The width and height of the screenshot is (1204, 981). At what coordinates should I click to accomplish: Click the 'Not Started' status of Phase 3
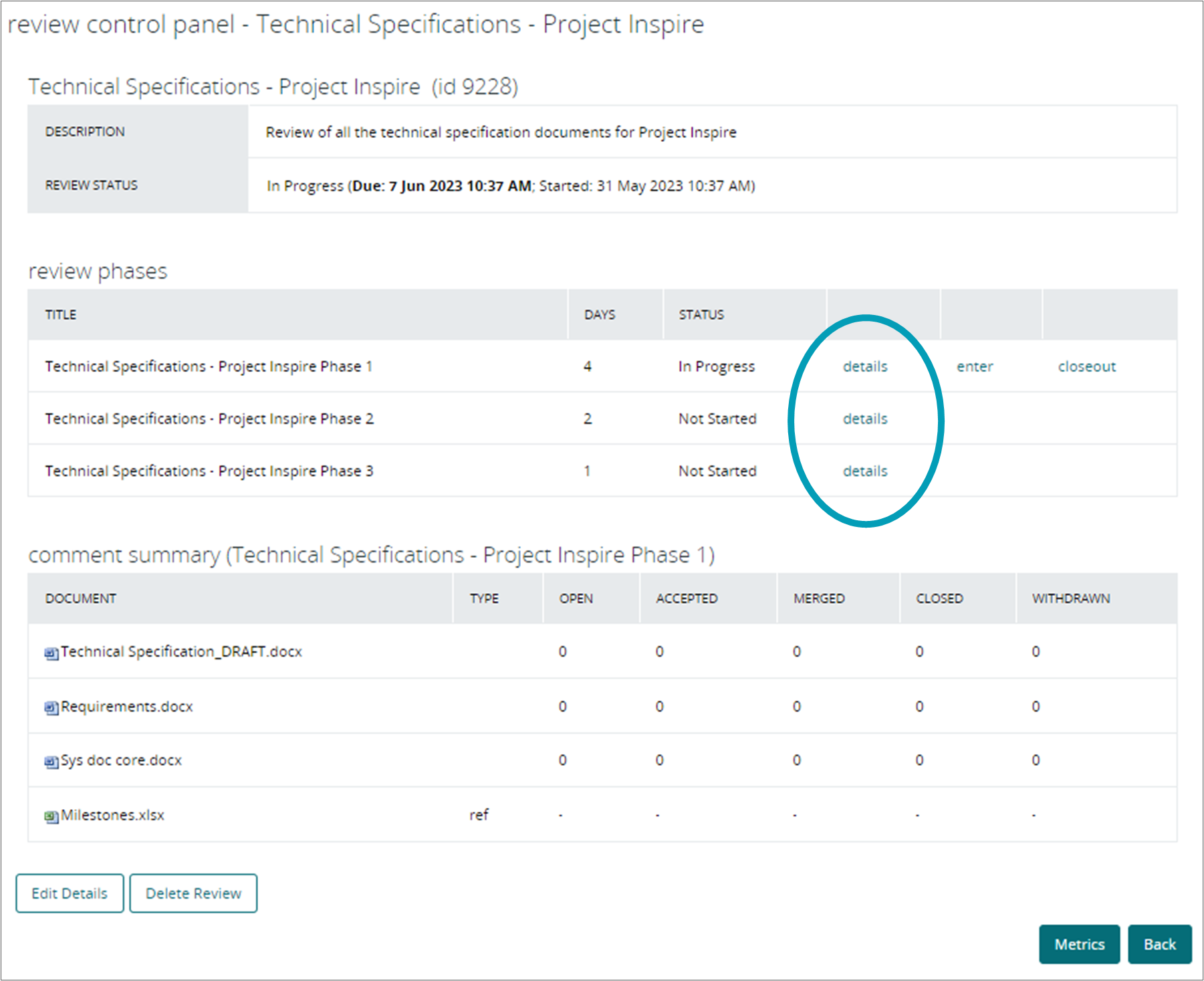717,471
